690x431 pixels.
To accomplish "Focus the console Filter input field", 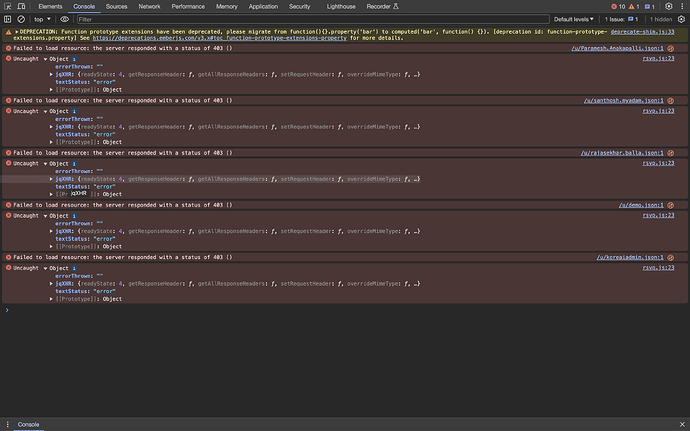I will coord(313,19).
